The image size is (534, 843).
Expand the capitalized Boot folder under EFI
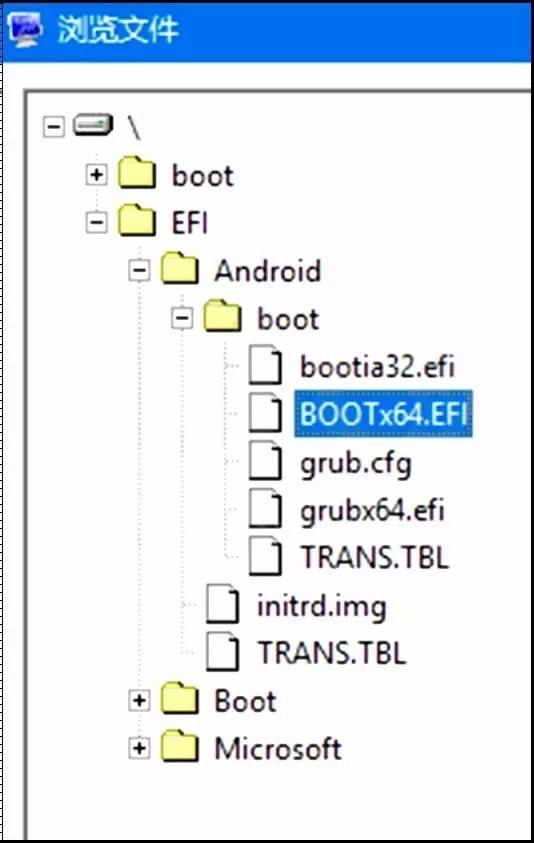click(x=139, y=700)
